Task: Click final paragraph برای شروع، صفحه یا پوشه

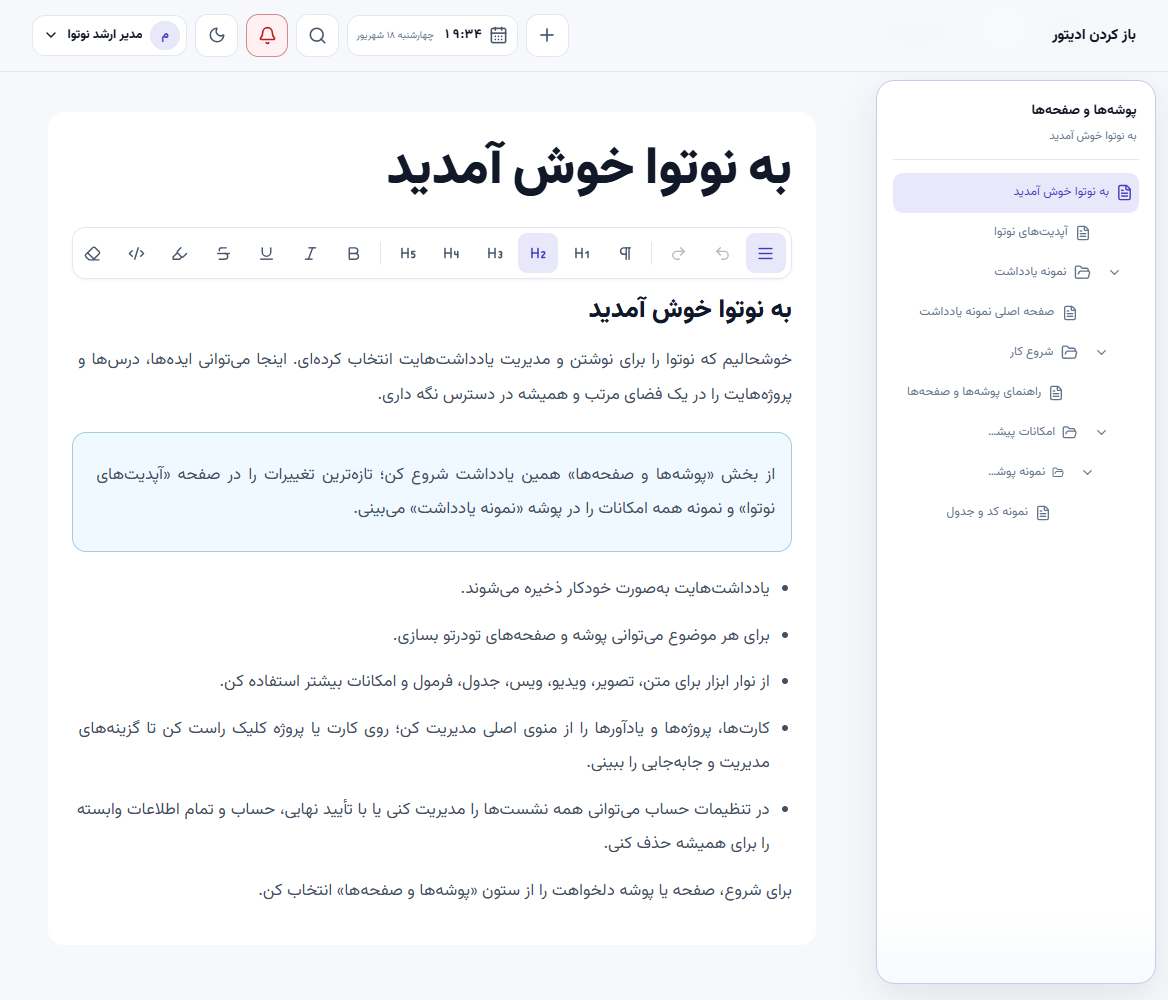Action: (x=524, y=890)
